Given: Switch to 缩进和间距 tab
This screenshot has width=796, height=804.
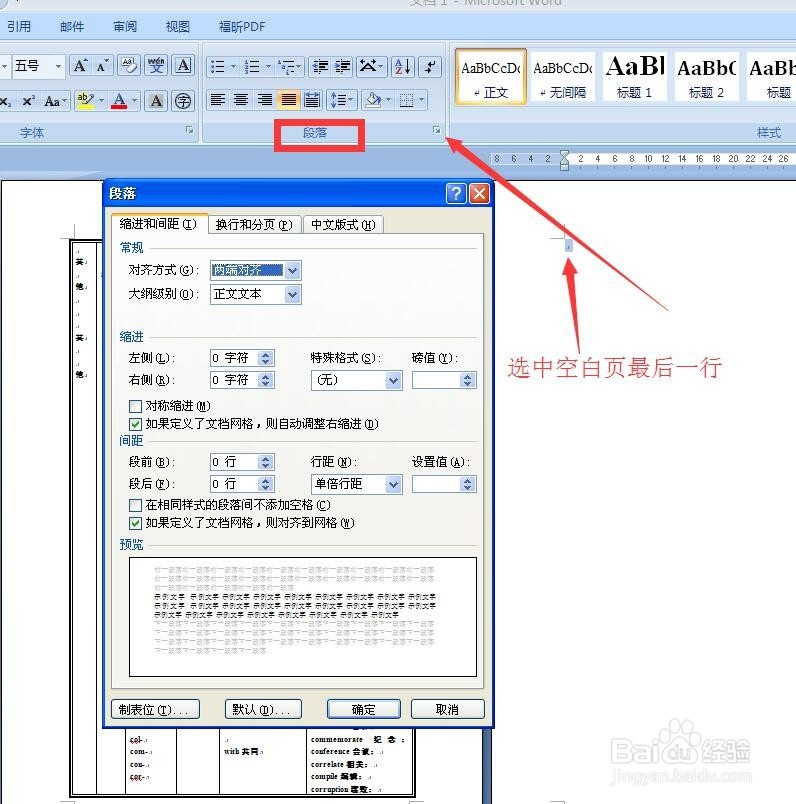Looking at the screenshot, I should tap(159, 224).
